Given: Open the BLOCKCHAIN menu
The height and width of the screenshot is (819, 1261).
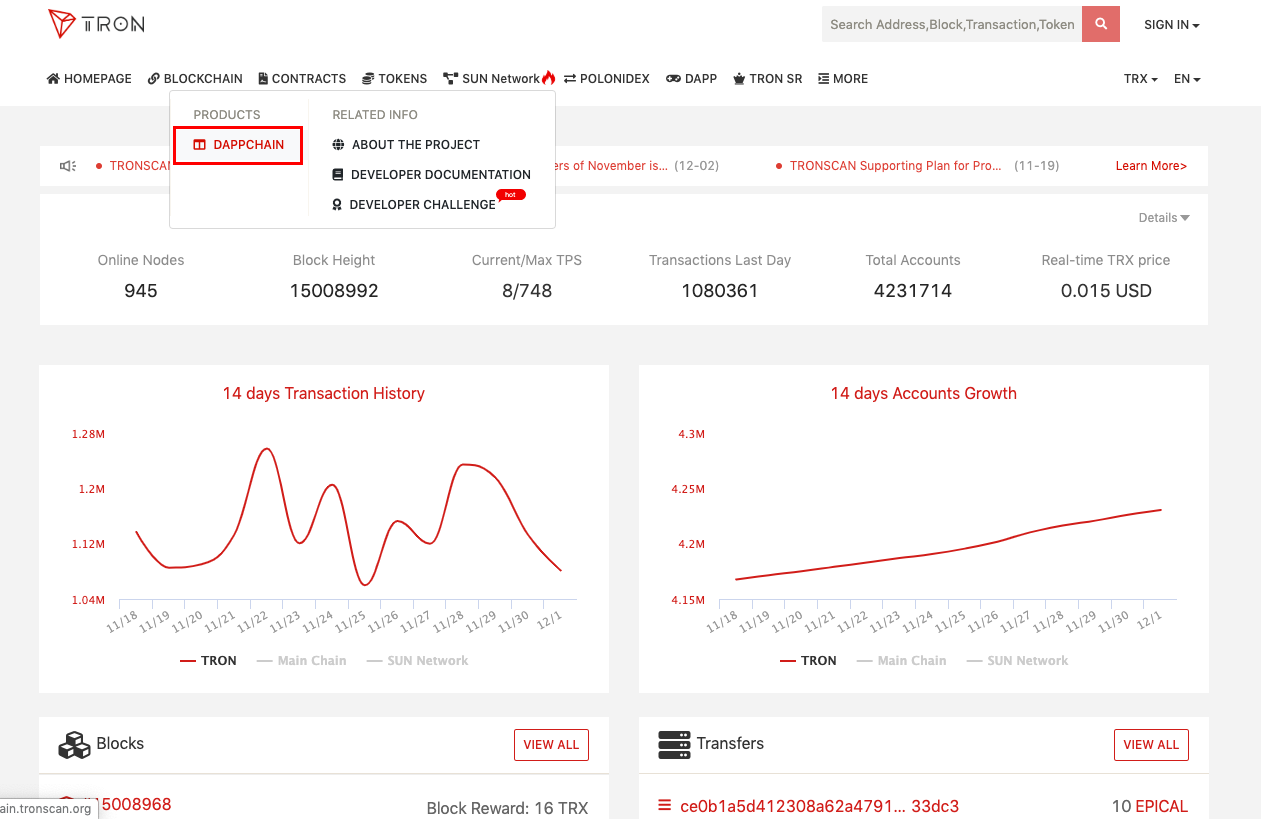Looking at the screenshot, I should pyautogui.click(x=195, y=79).
